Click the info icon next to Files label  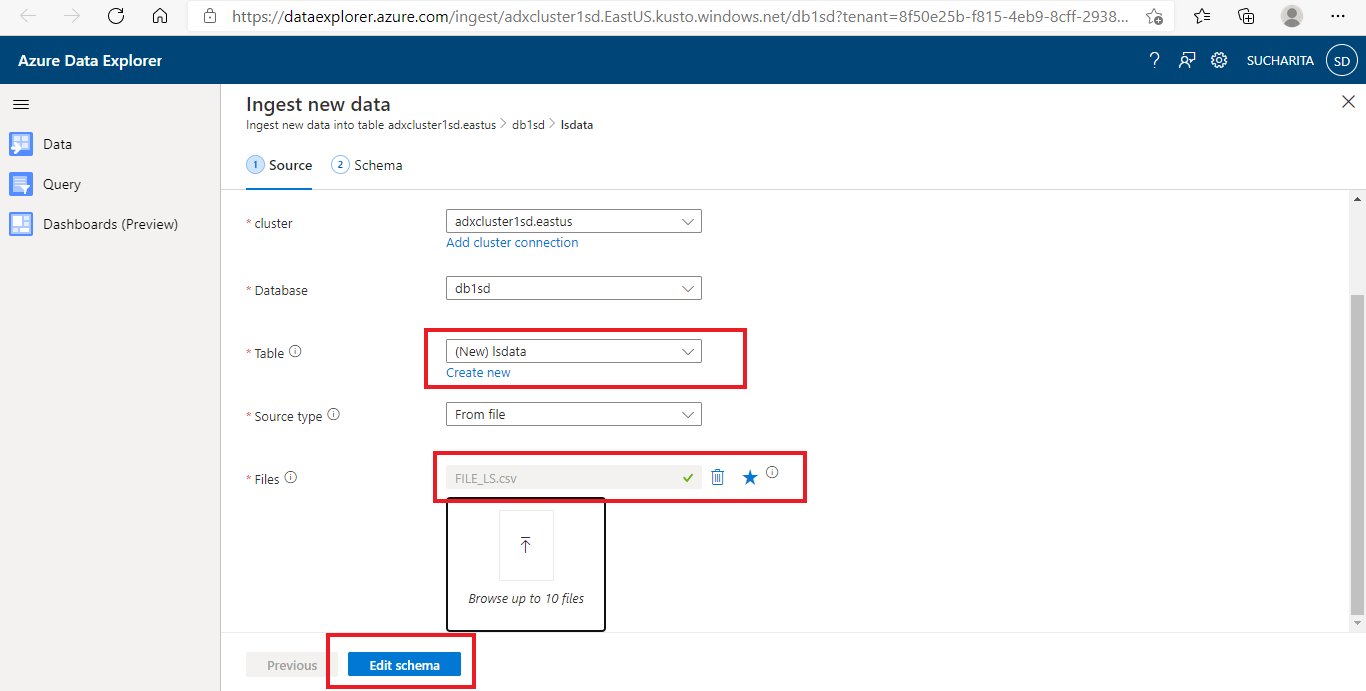(291, 477)
